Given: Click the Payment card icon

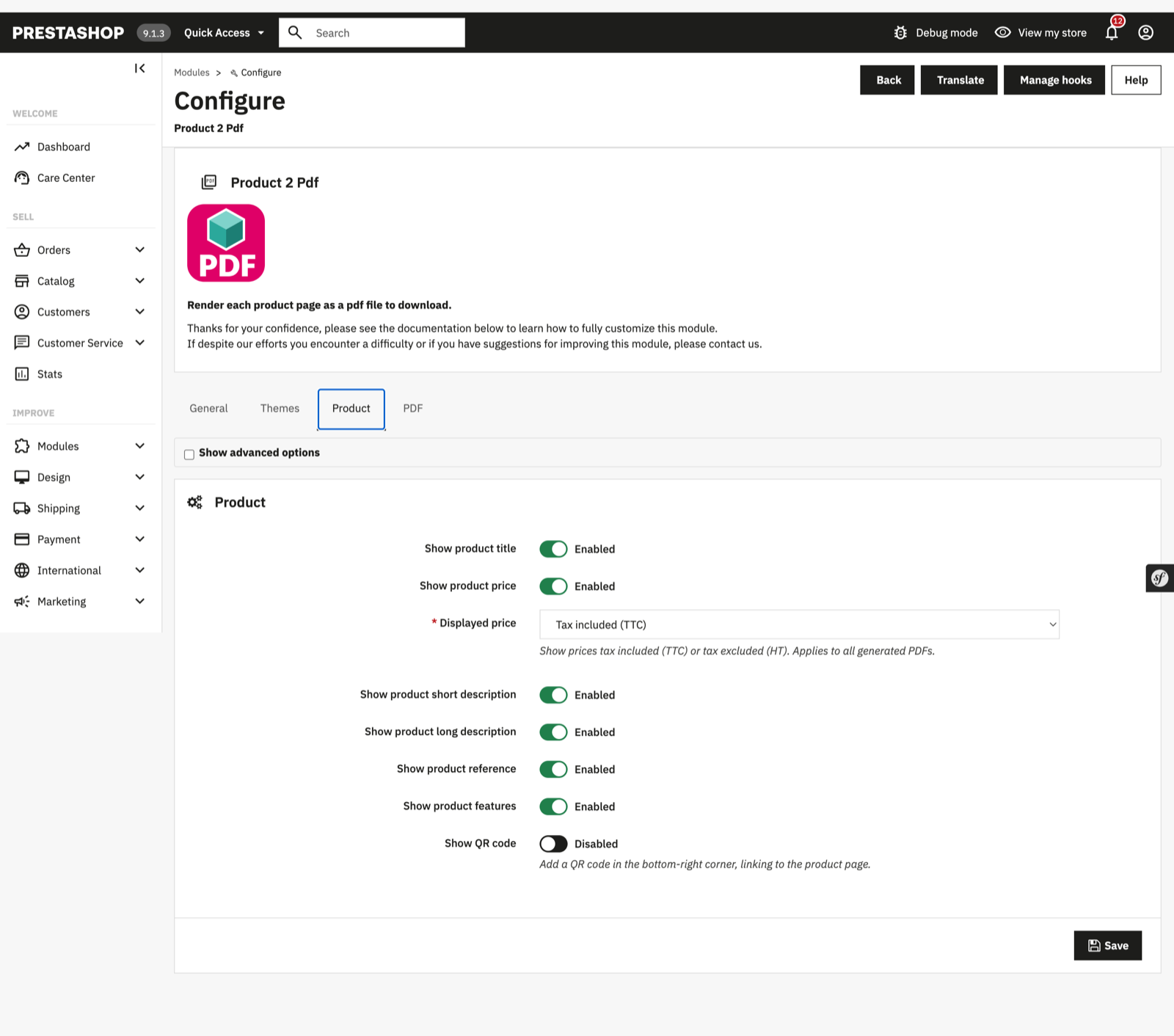Looking at the screenshot, I should coord(22,539).
